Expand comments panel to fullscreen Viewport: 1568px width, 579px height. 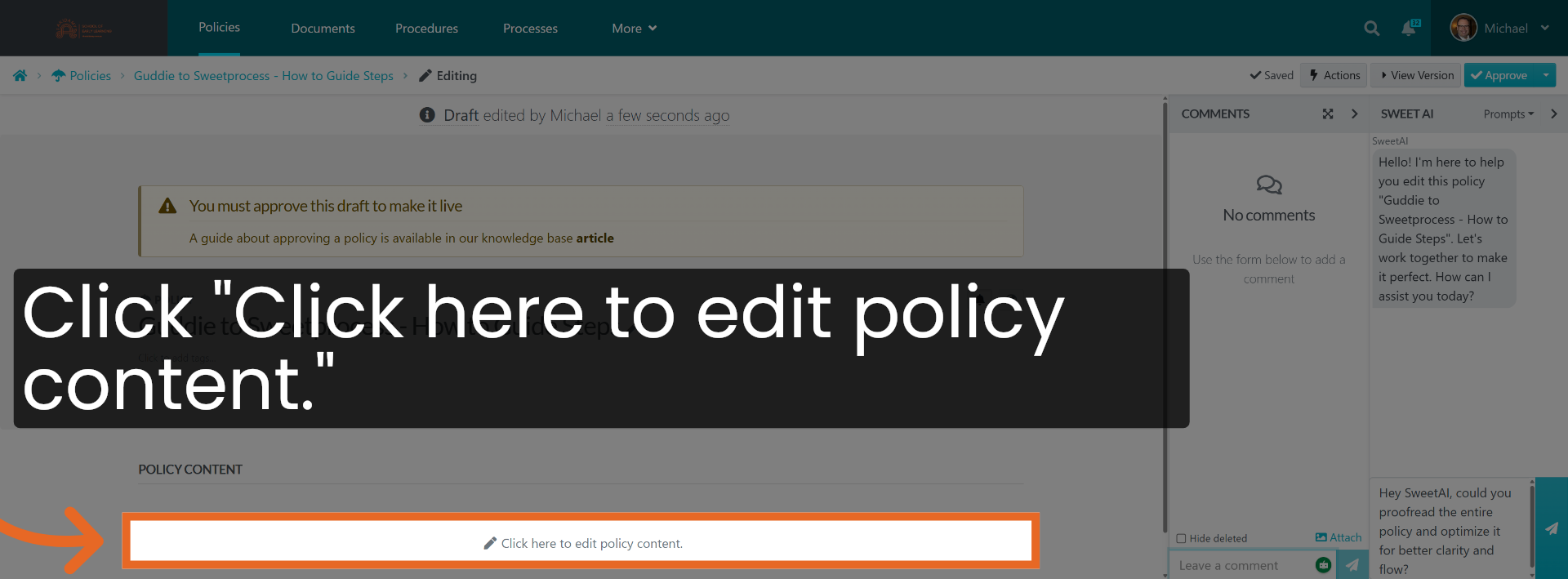[1328, 114]
